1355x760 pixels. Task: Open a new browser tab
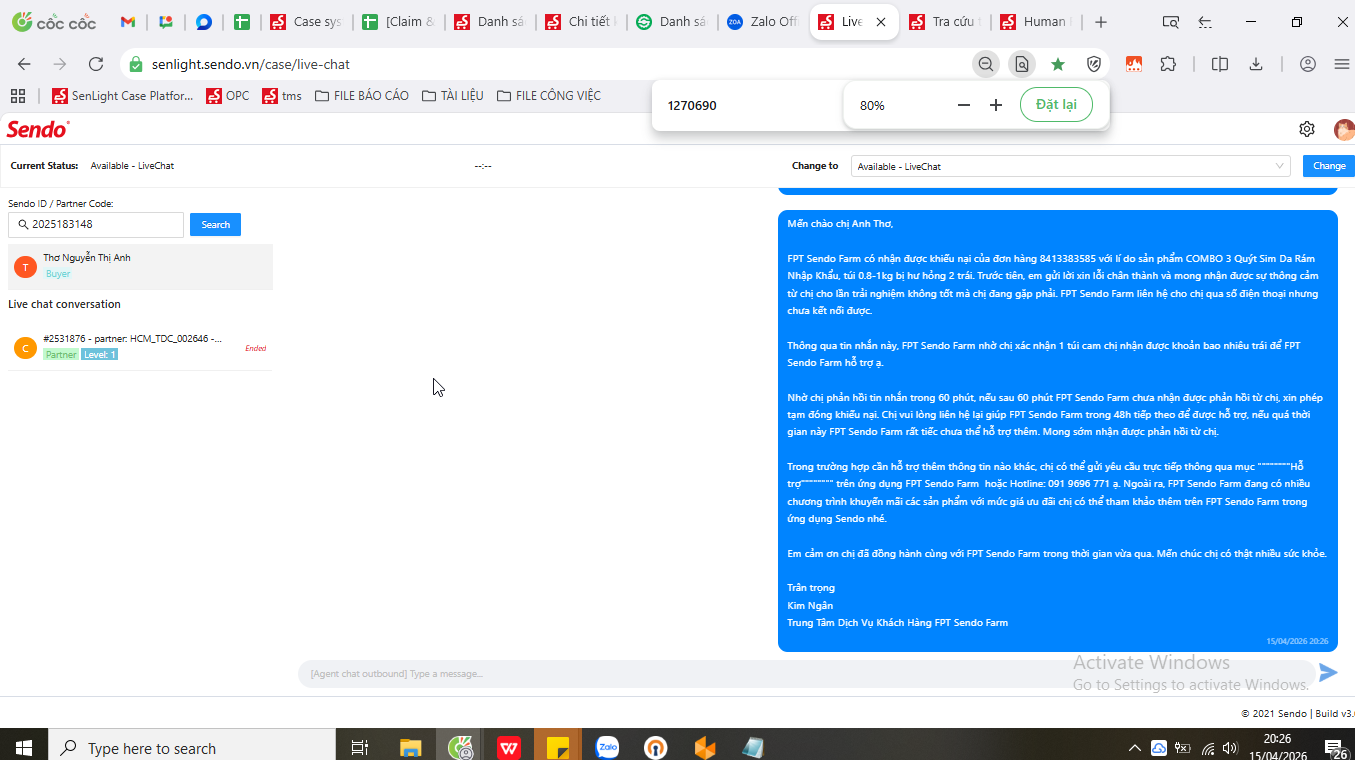(x=1101, y=22)
